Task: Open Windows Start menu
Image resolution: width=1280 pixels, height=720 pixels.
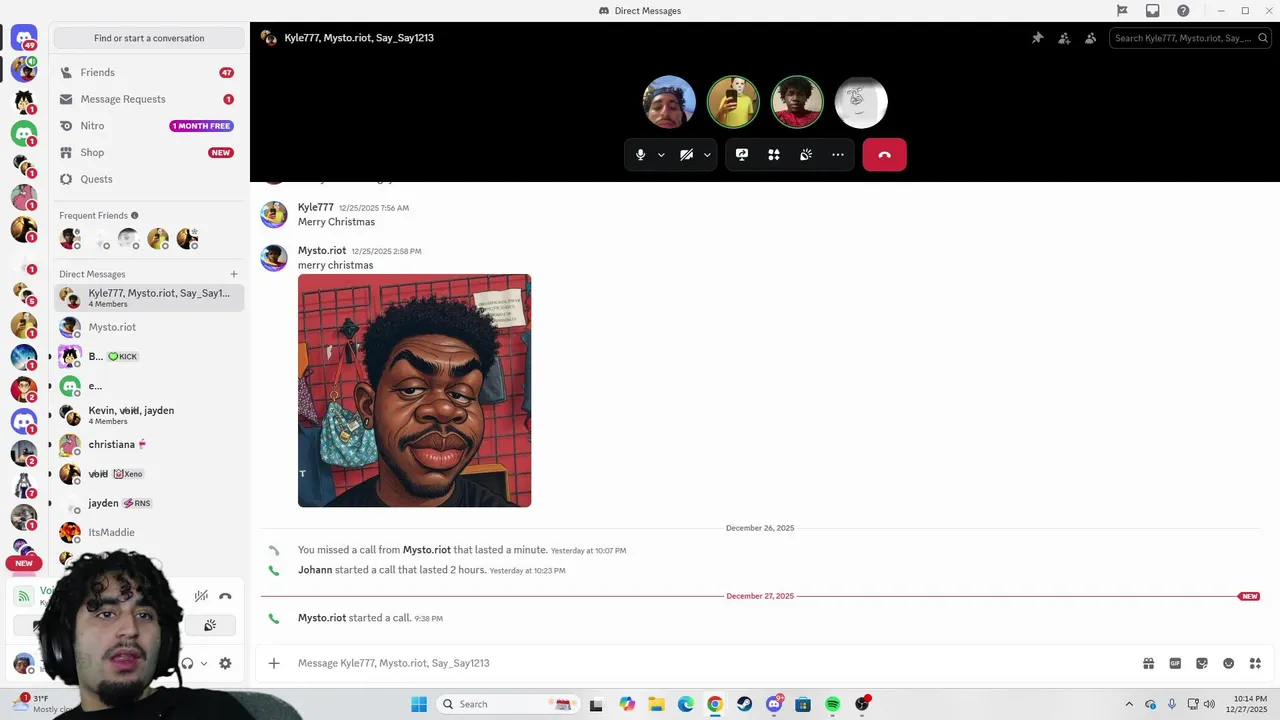Action: point(419,704)
